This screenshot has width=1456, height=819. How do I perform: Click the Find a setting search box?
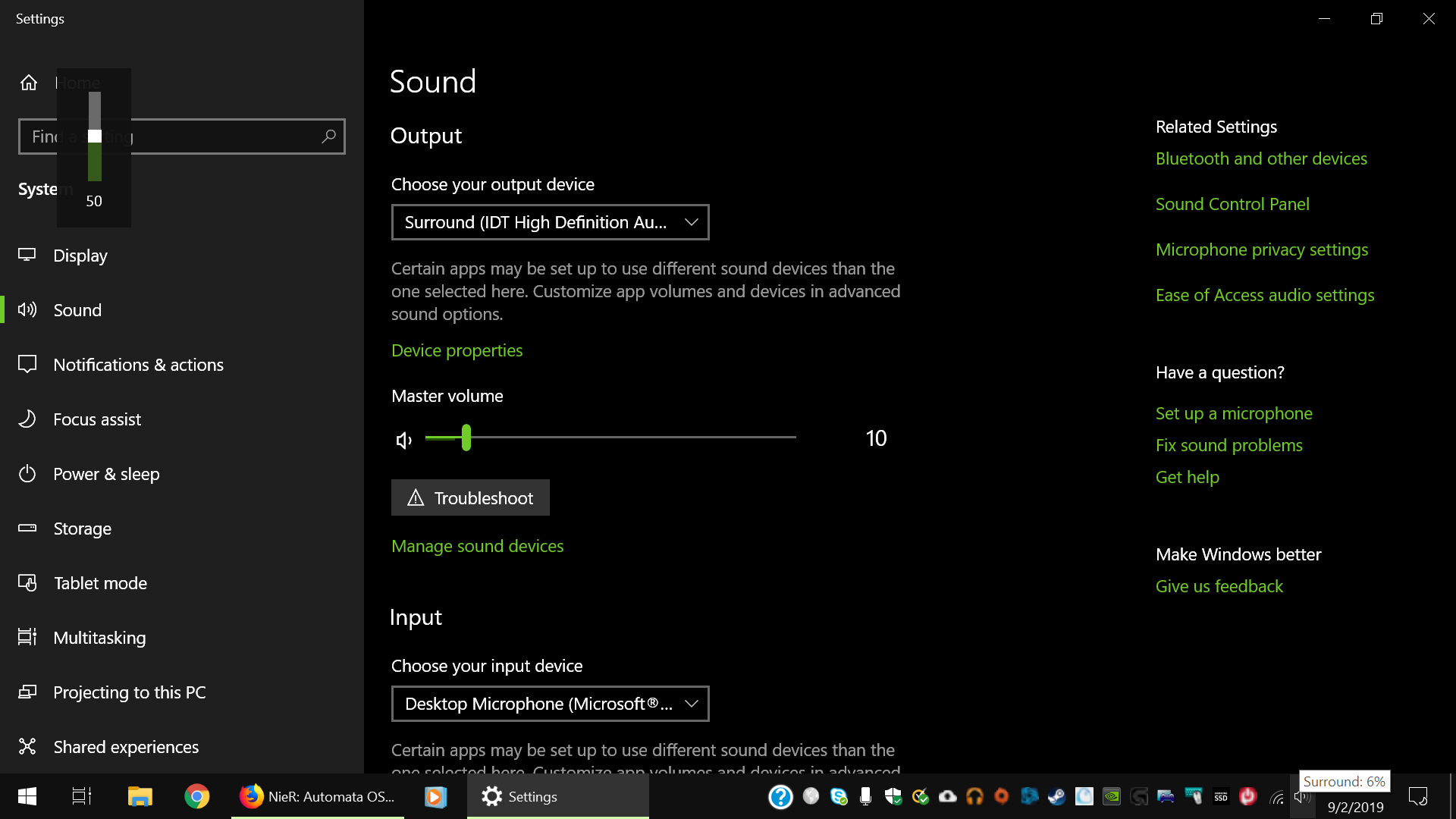click(x=182, y=136)
